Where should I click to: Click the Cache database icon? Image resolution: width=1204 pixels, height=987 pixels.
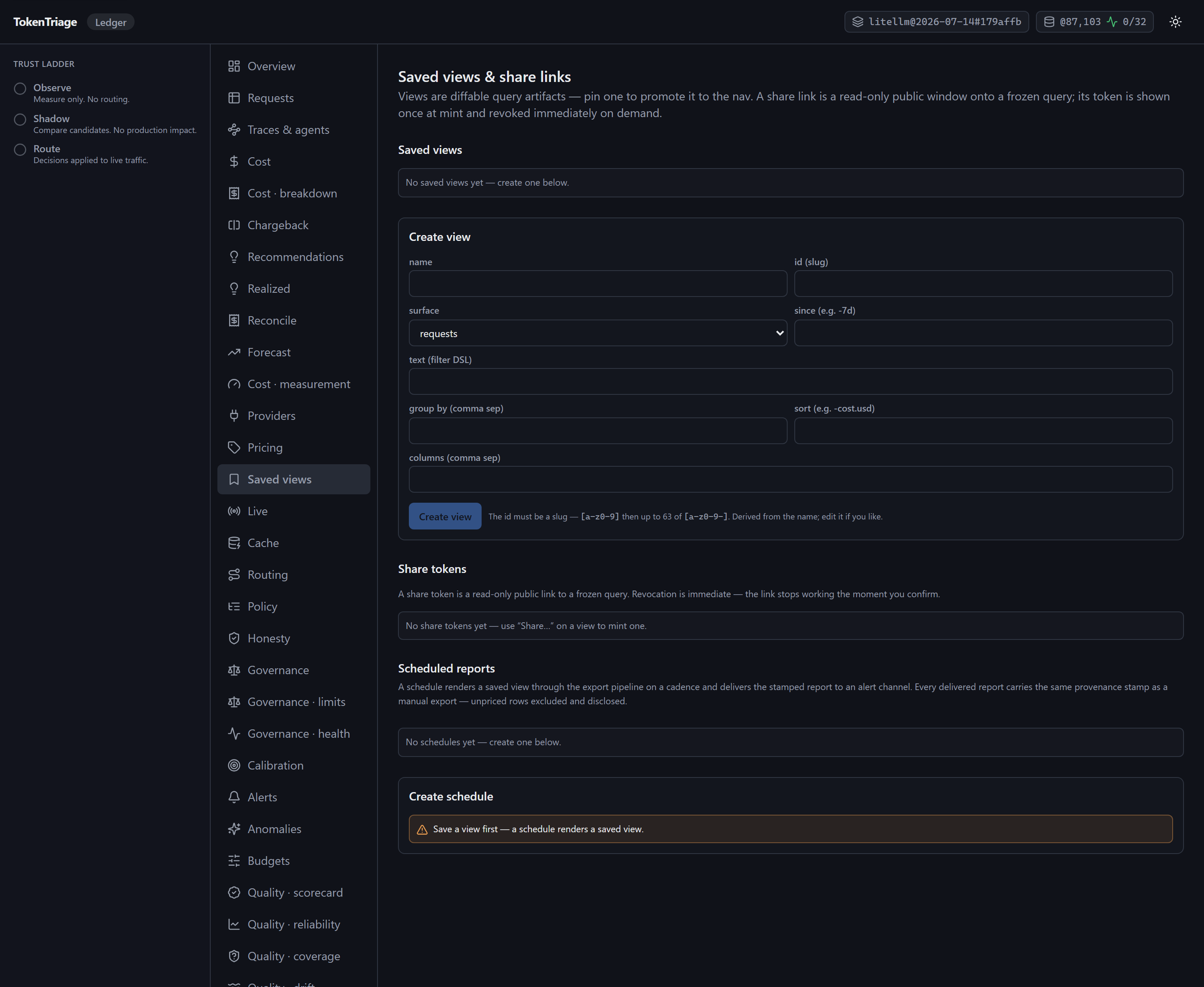(x=234, y=543)
